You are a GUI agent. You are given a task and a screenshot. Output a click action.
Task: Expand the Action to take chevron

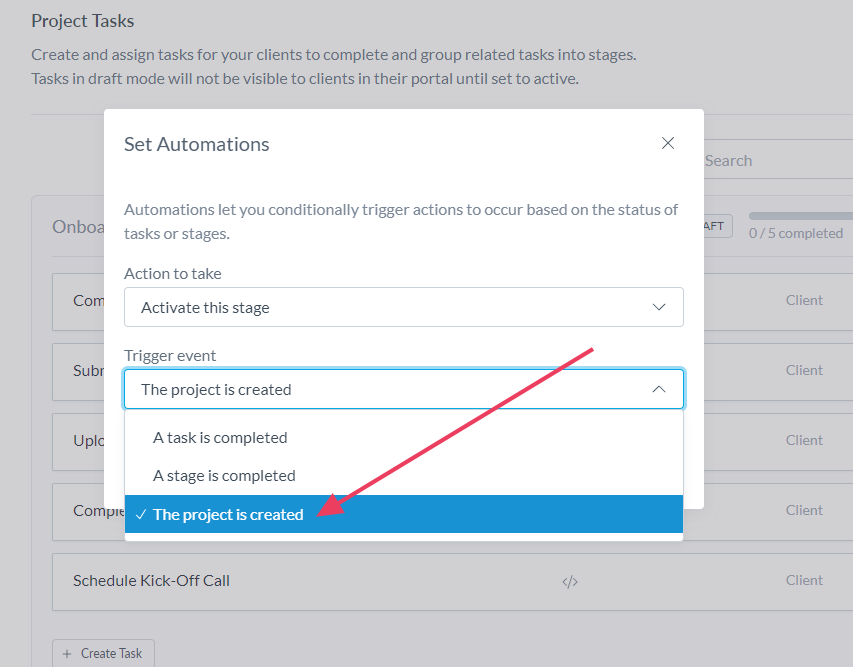click(x=658, y=307)
